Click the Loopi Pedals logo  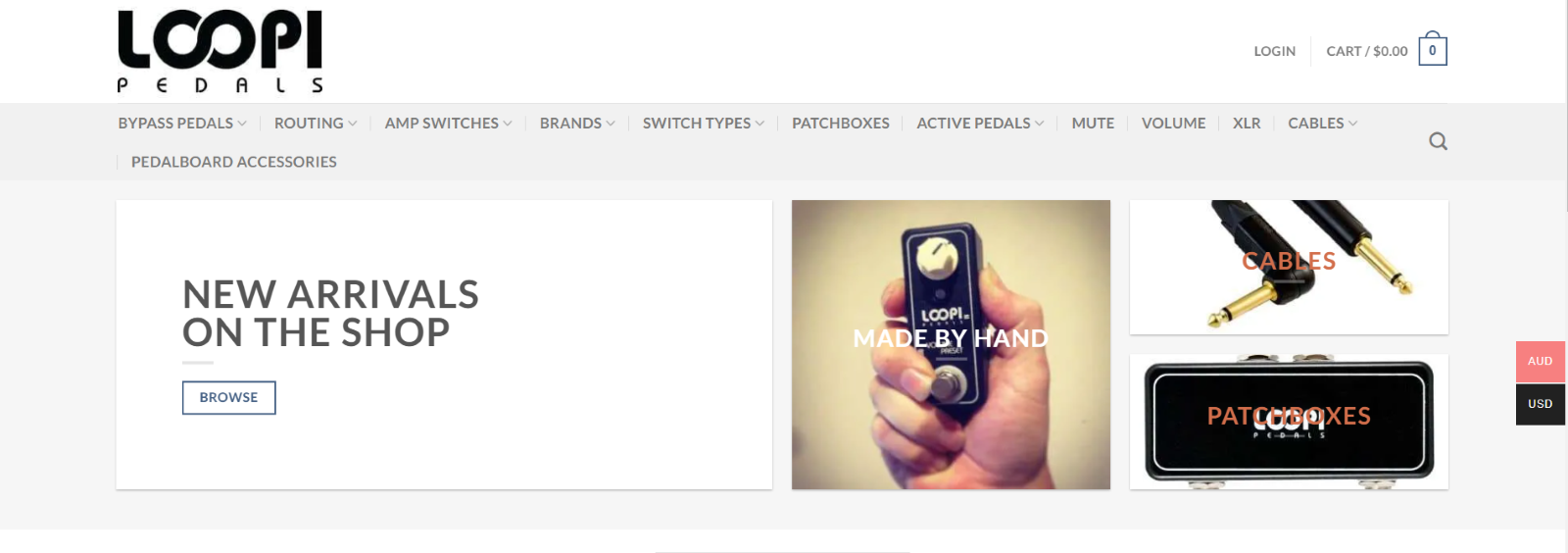point(220,51)
